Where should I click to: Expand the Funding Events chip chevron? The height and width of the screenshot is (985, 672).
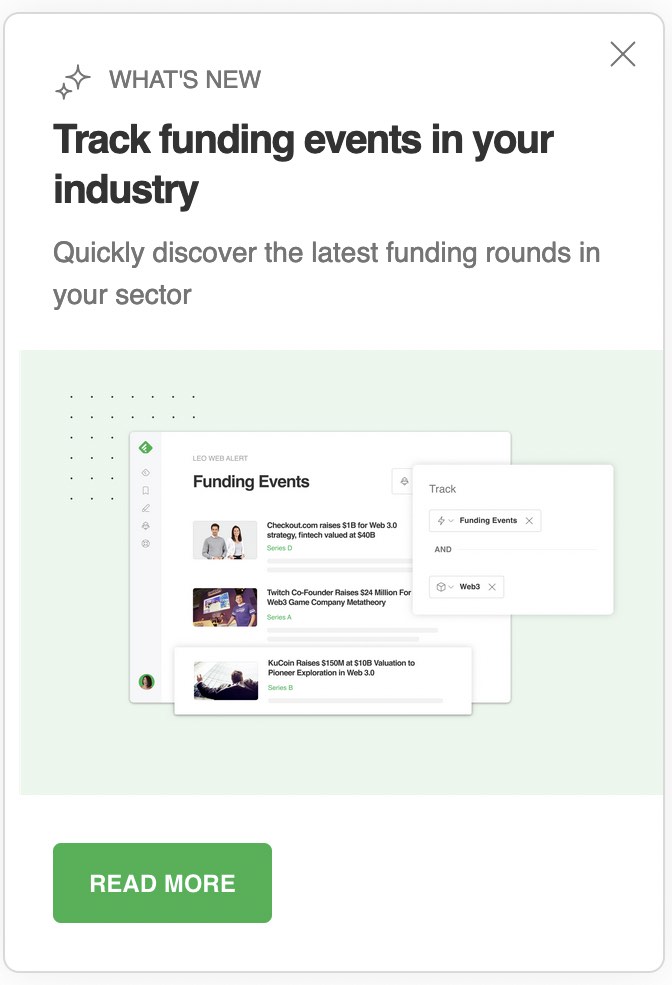451,521
